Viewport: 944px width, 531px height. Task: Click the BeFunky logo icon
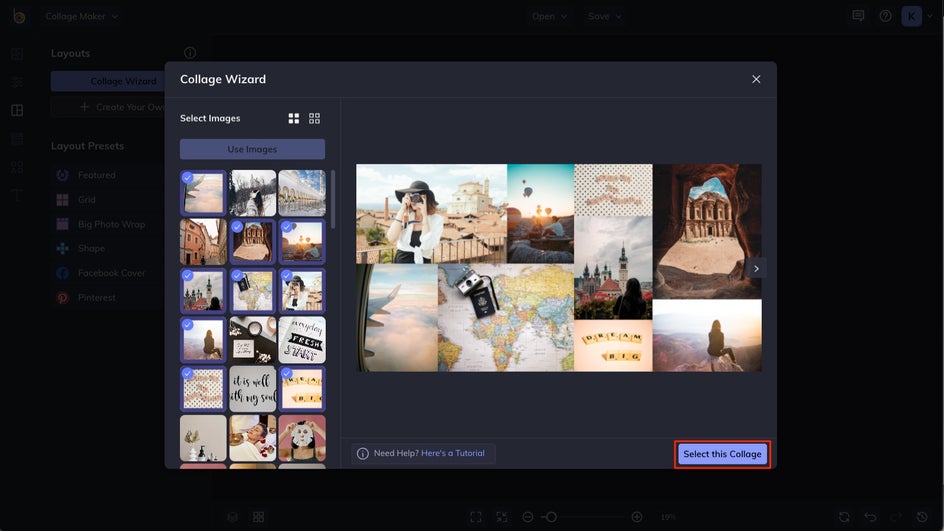pyautogui.click(x=19, y=16)
